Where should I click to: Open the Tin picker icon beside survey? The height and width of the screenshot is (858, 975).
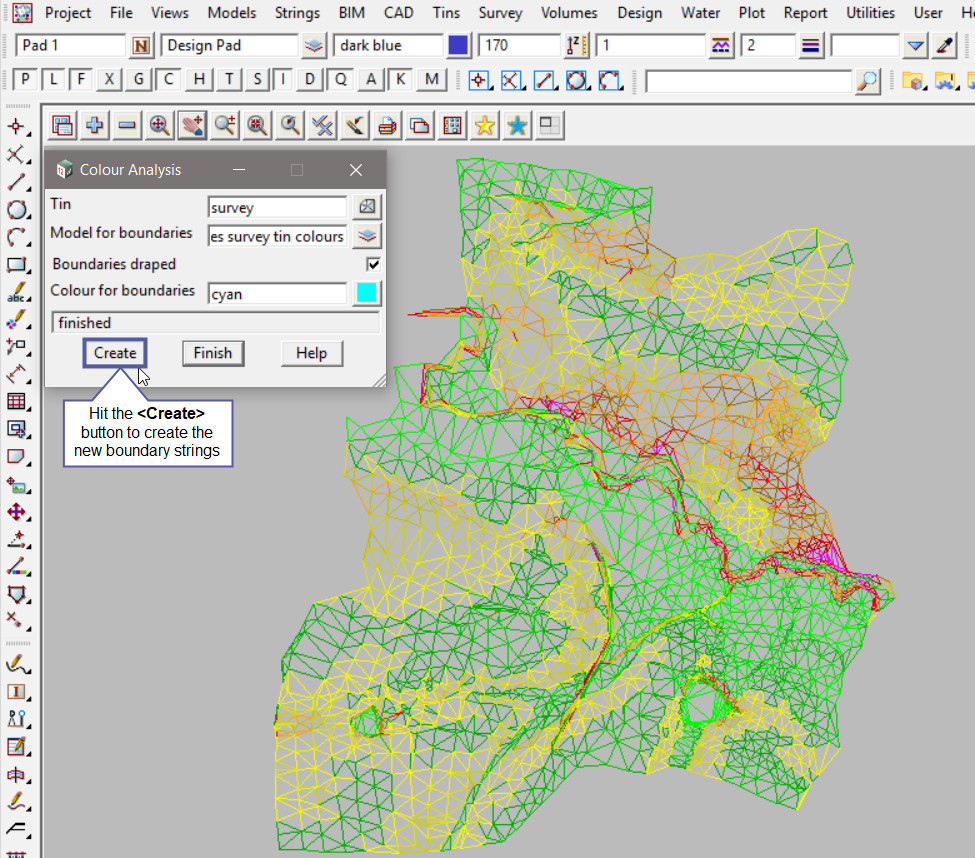click(x=368, y=207)
